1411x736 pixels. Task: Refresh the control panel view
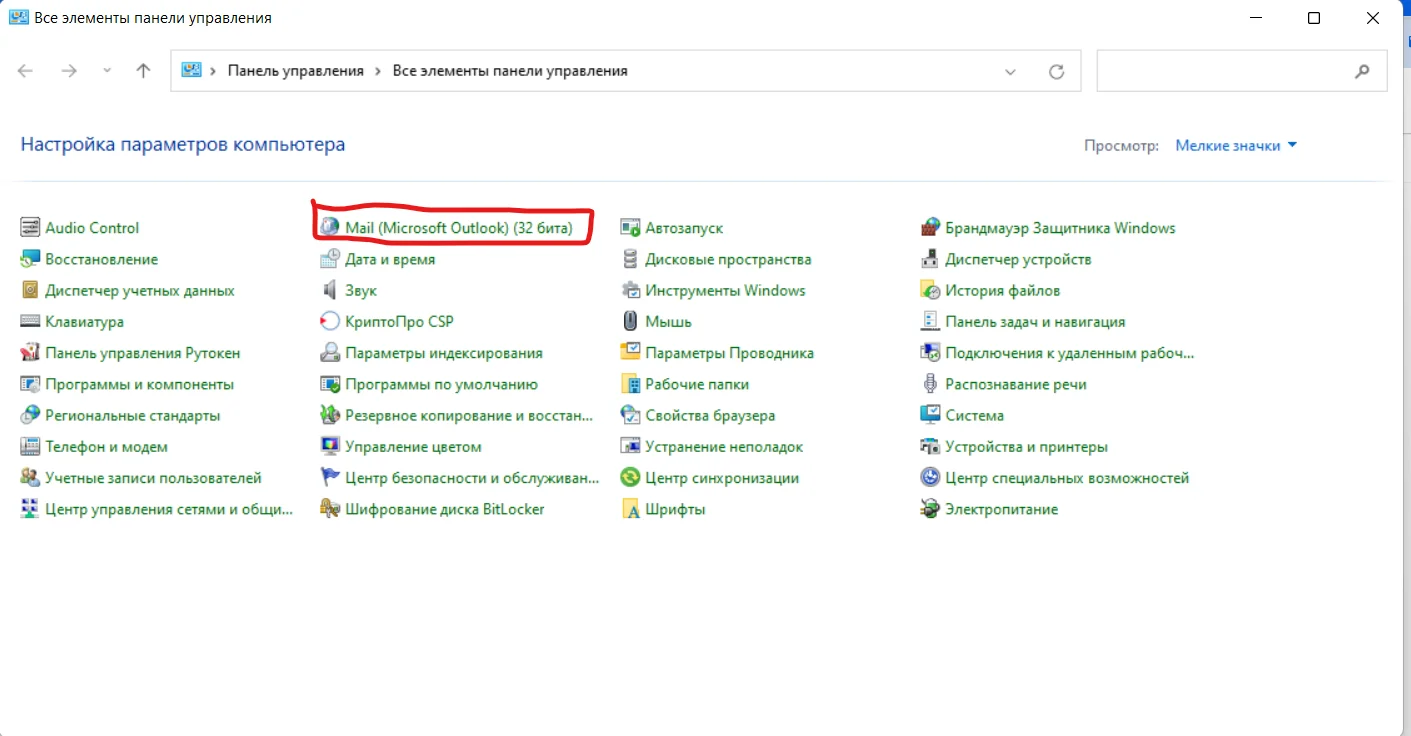pos(1056,72)
